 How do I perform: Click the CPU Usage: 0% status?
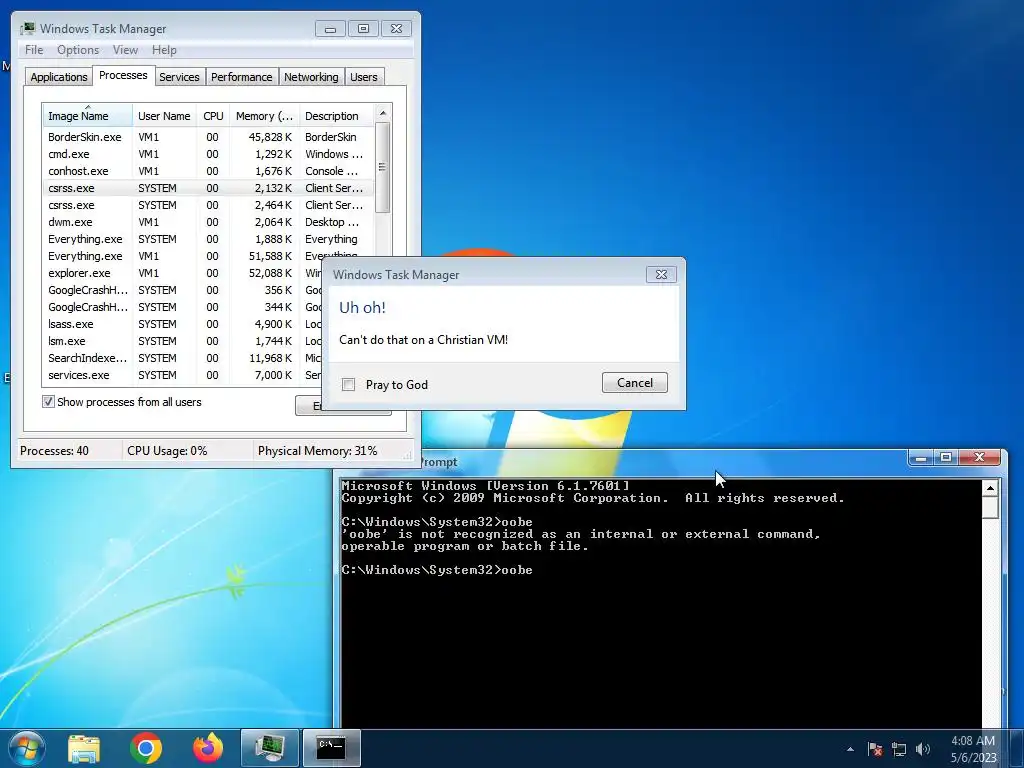coord(167,451)
